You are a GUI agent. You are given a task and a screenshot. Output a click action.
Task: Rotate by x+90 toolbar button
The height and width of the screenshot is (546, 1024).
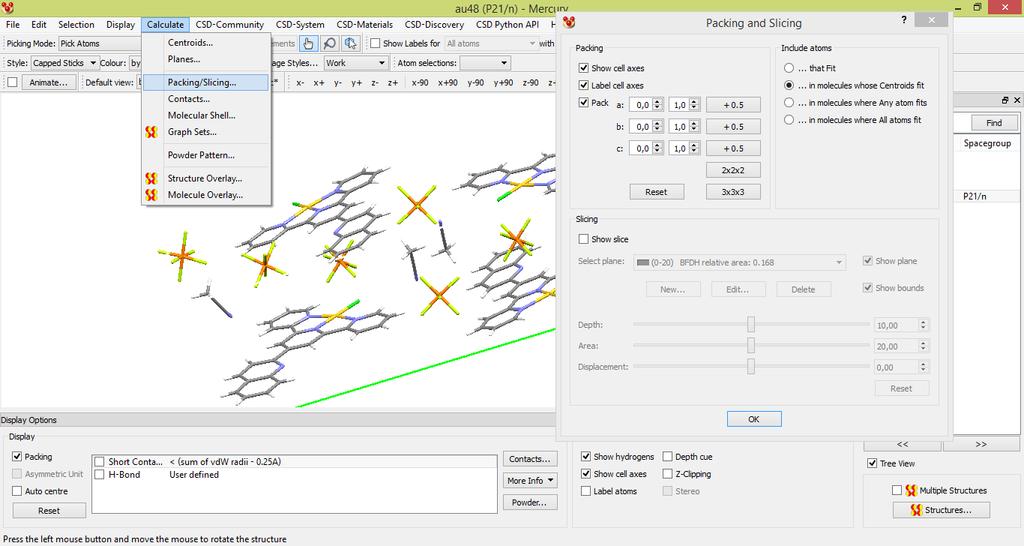coord(448,83)
